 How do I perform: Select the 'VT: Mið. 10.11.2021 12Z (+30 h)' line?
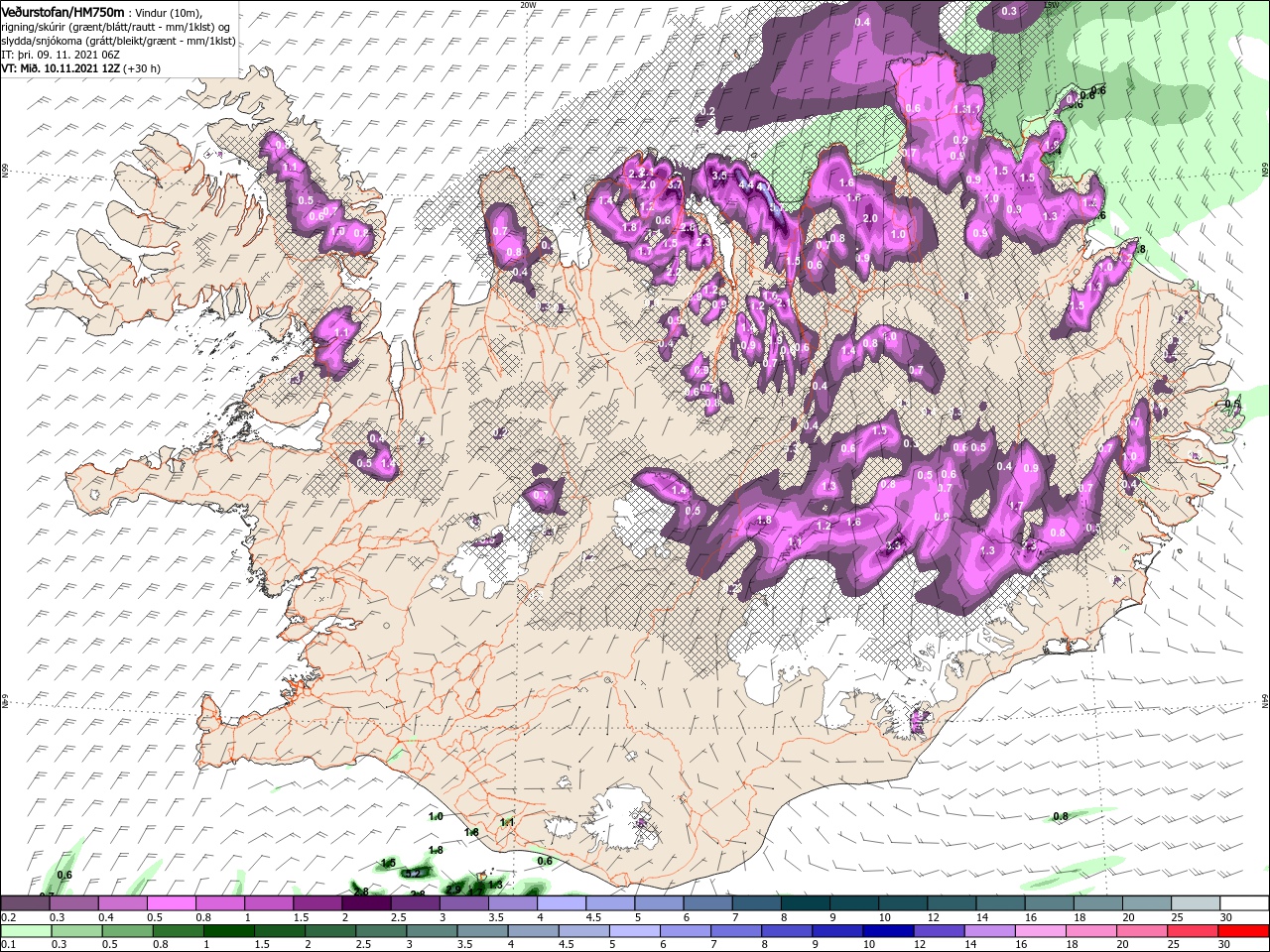tap(80, 68)
